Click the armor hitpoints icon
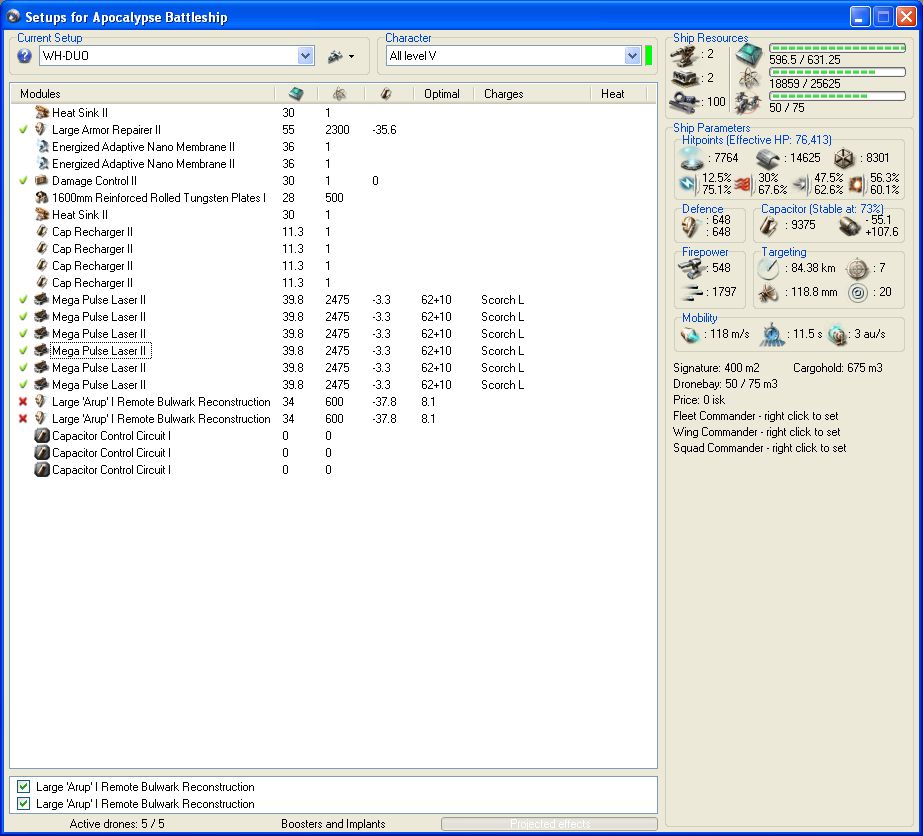 (768, 158)
